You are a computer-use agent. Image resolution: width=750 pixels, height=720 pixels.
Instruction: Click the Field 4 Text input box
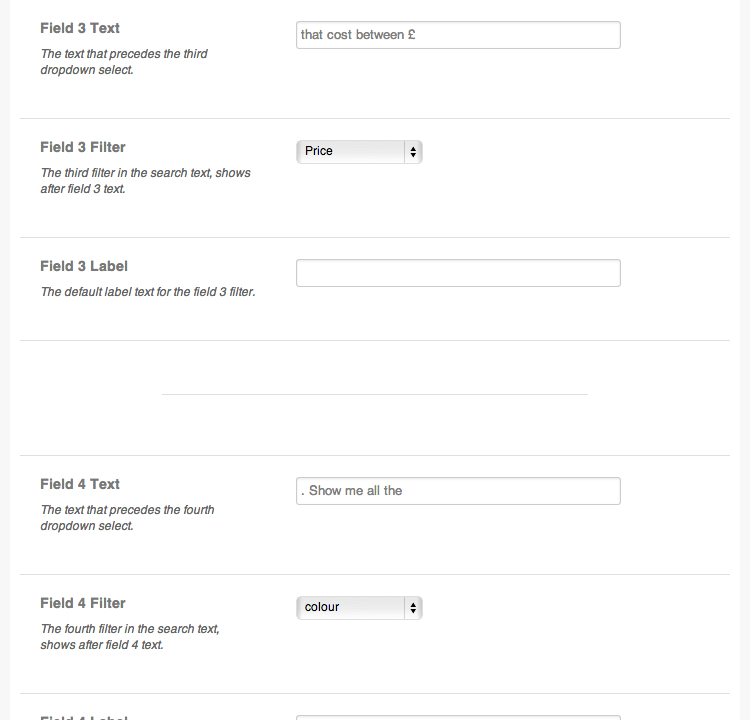(458, 491)
